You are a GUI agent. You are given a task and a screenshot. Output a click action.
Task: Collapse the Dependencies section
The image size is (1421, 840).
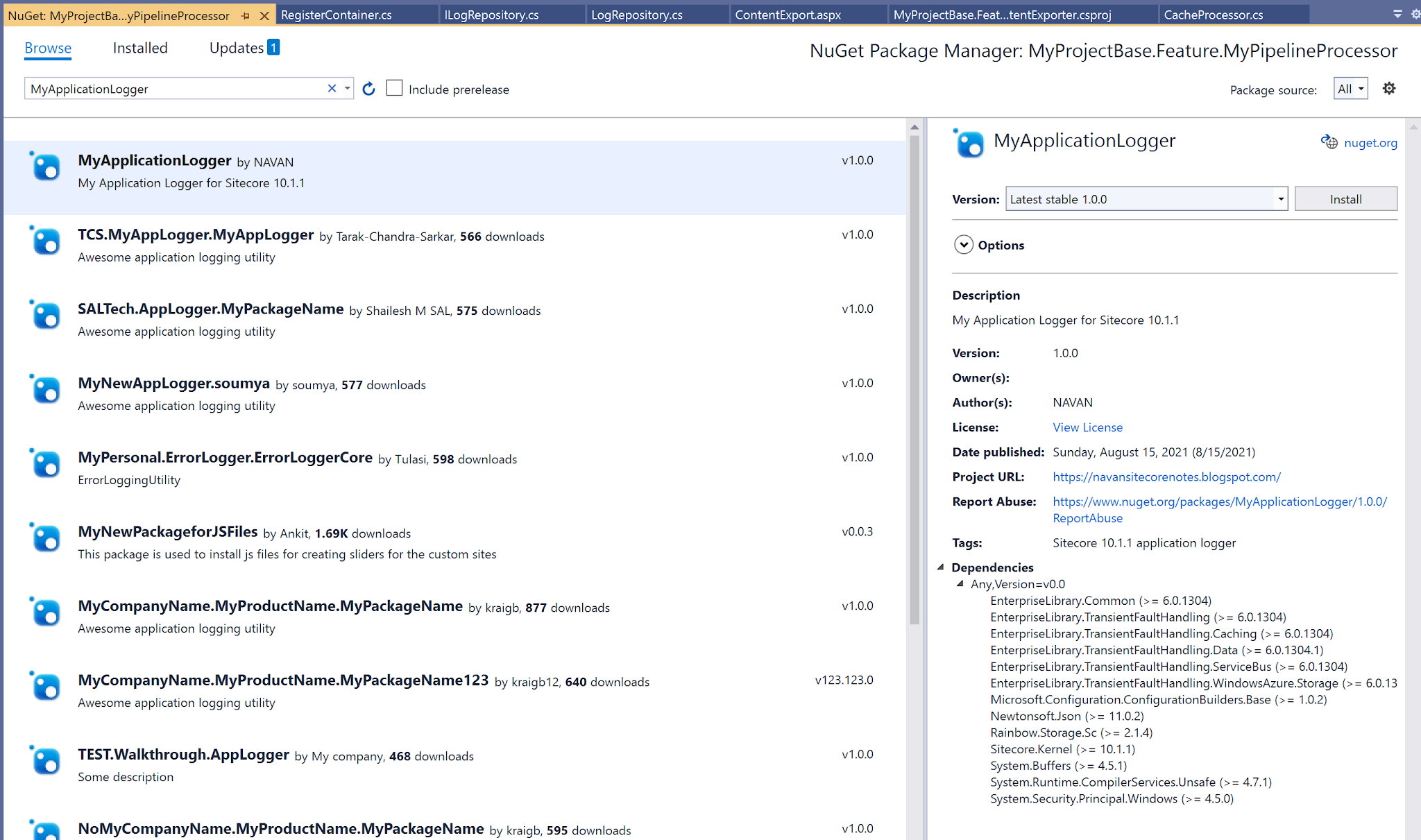point(941,567)
